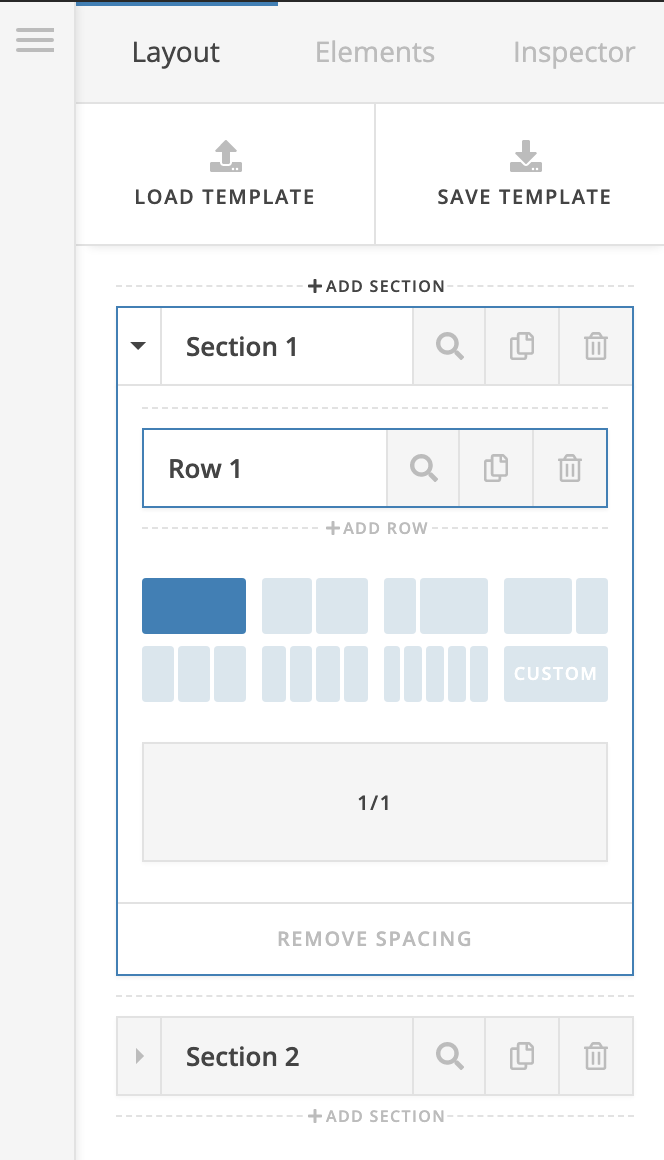Click Remove Spacing link

375,938
